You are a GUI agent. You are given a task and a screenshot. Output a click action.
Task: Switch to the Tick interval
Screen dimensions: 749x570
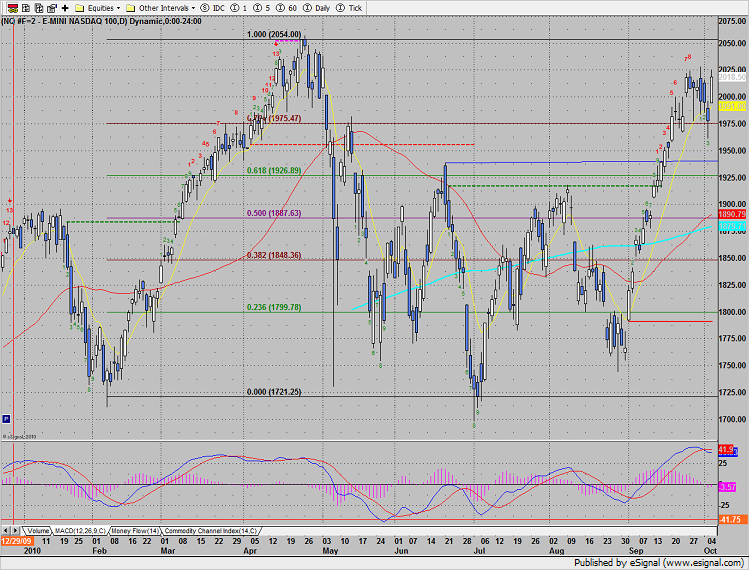tap(349, 8)
